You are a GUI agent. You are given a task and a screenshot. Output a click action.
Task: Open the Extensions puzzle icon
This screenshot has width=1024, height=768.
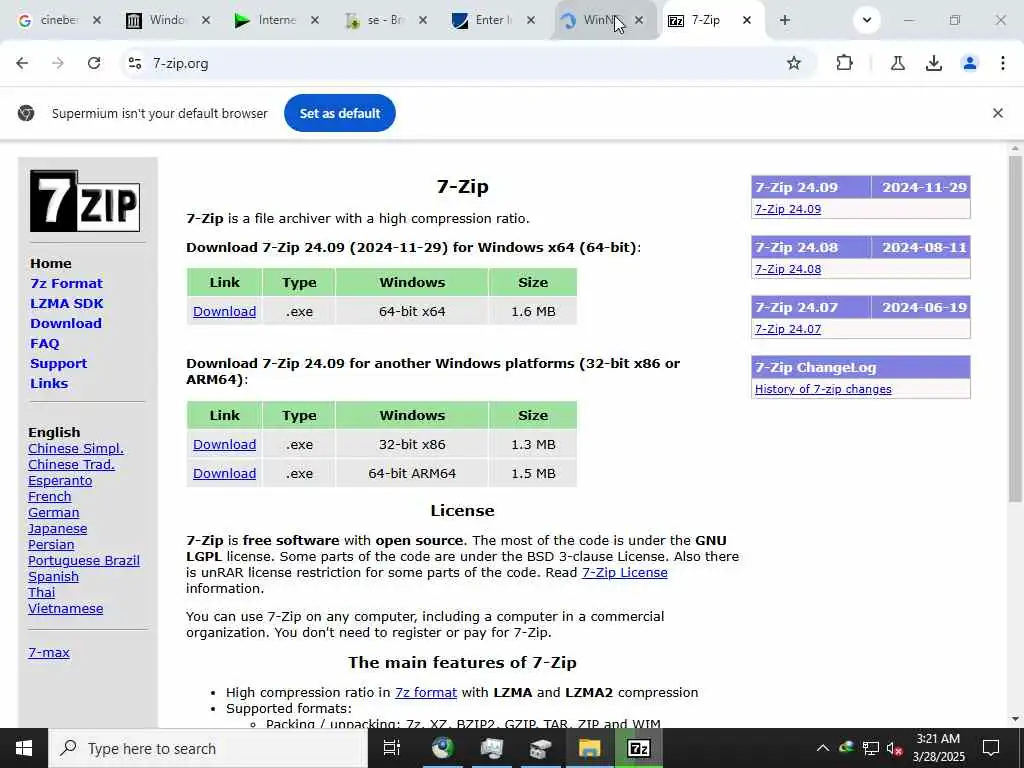844,63
